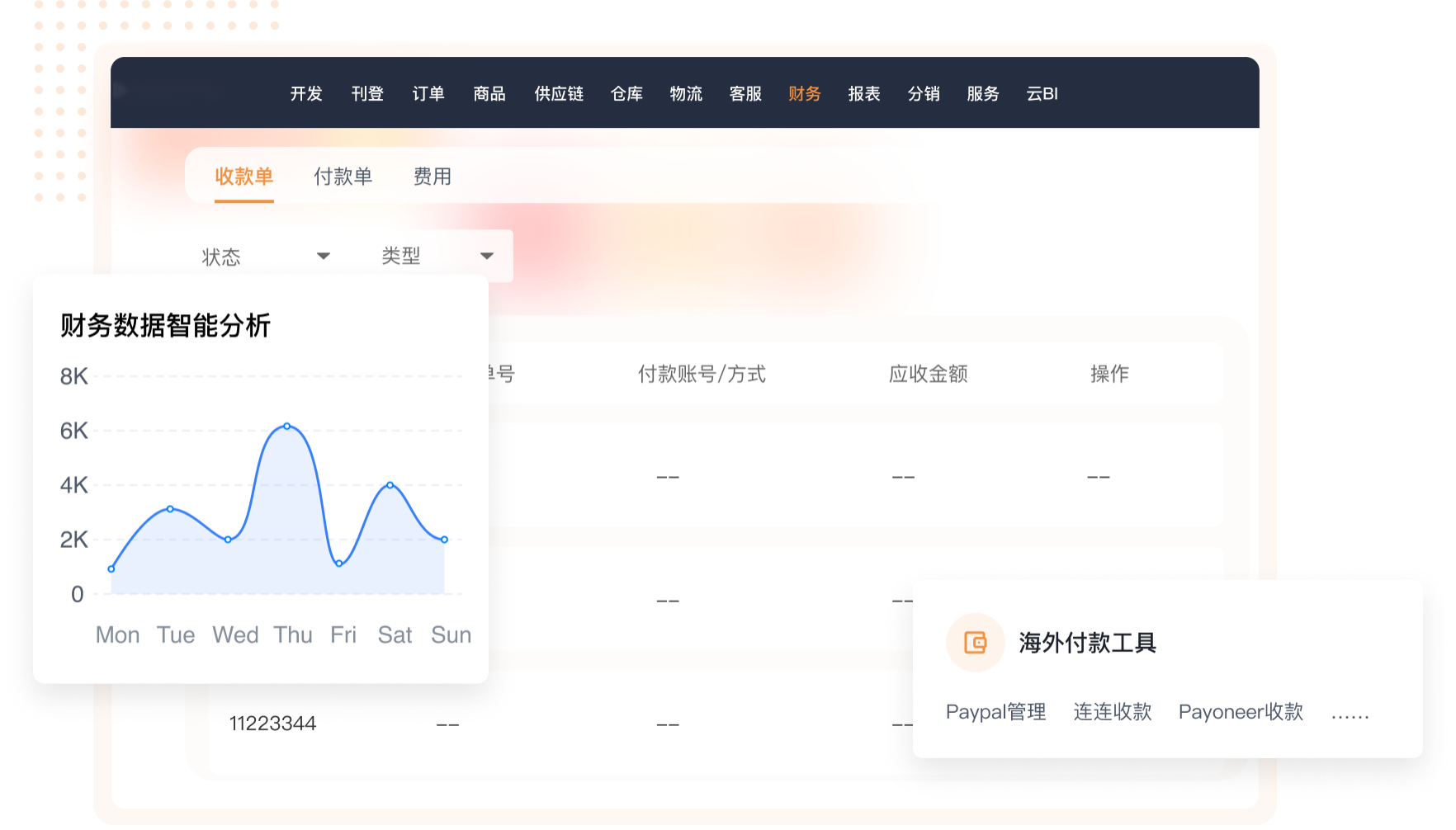Select the 收款单 tab
1456x830 pixels.
(x=243, y=177)
